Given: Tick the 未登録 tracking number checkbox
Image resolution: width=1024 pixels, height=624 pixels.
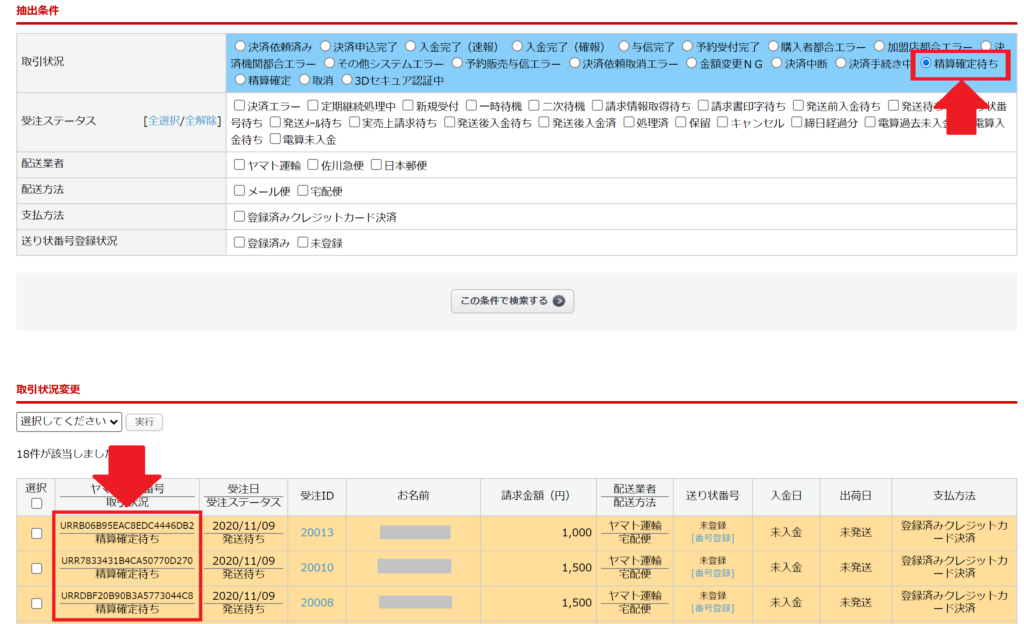Looking at the screenshot, I should click(303, 243).
